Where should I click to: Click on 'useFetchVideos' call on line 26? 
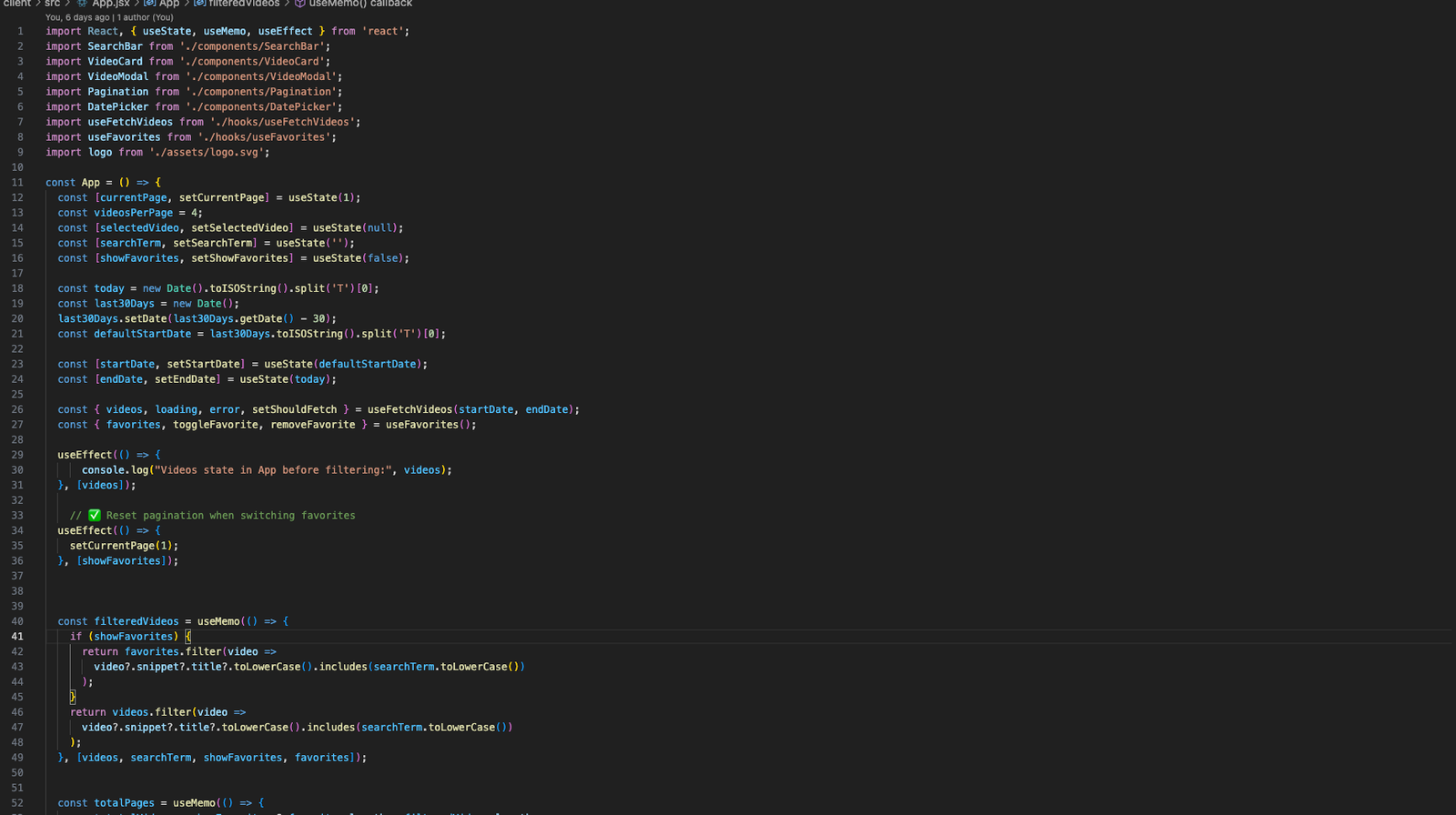pos(409,410)
